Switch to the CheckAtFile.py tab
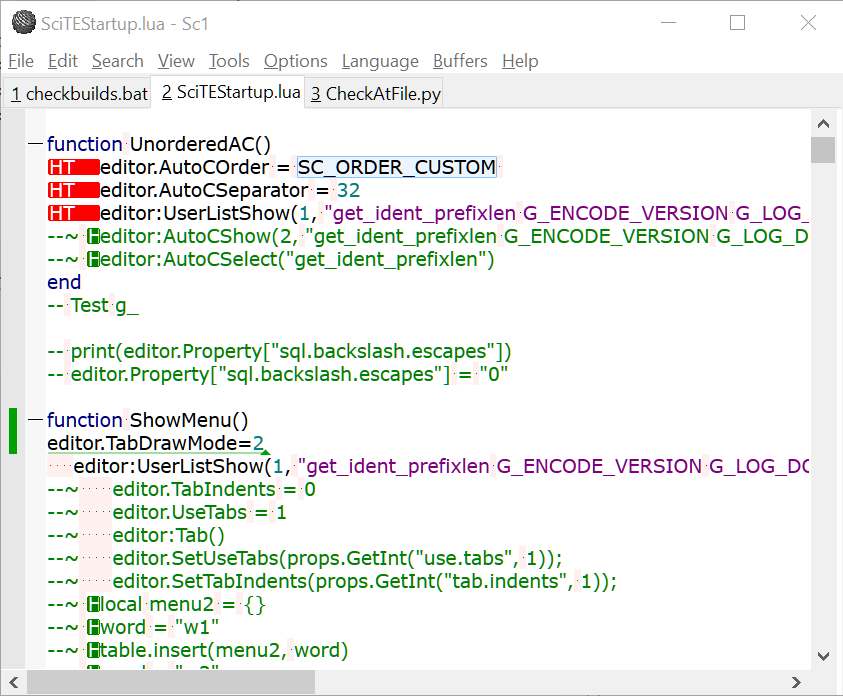Image resolution: width=843 pixels, height=696 pixels. (375, 94)
